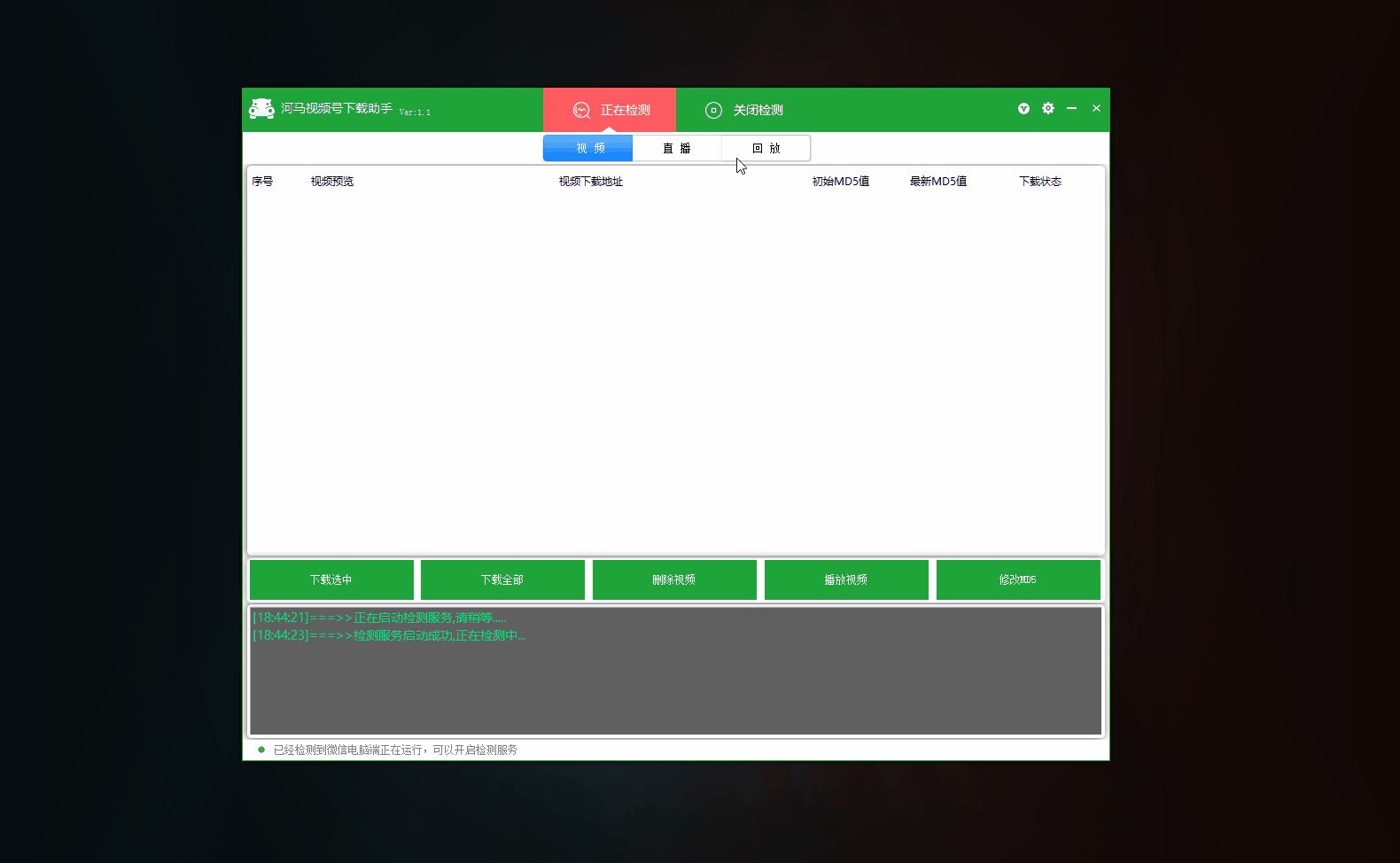The width and height of the screenshot is (1400, 863).
Task: Download everything using 下载全部
Action: [502, 579]
